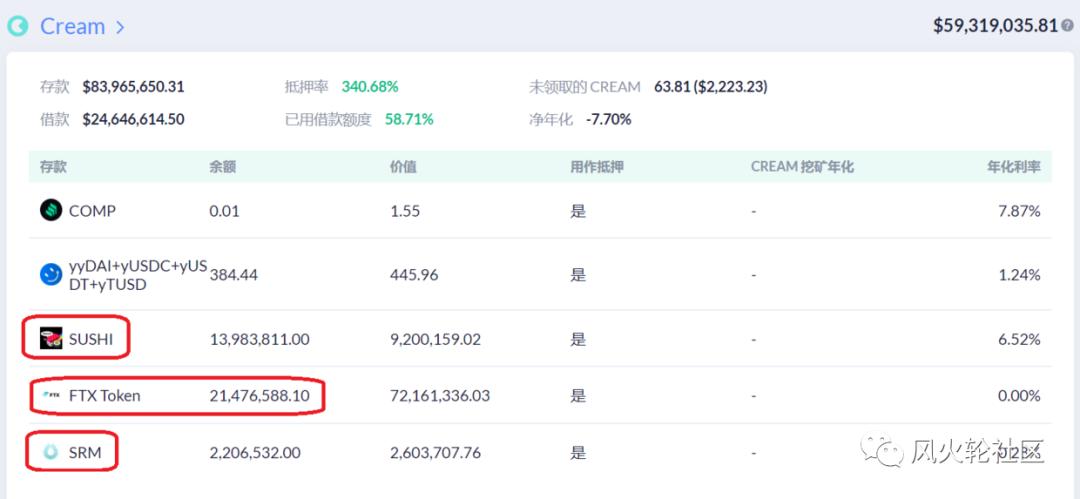Select COMP interest rate 7.87%

(1019, 211)
